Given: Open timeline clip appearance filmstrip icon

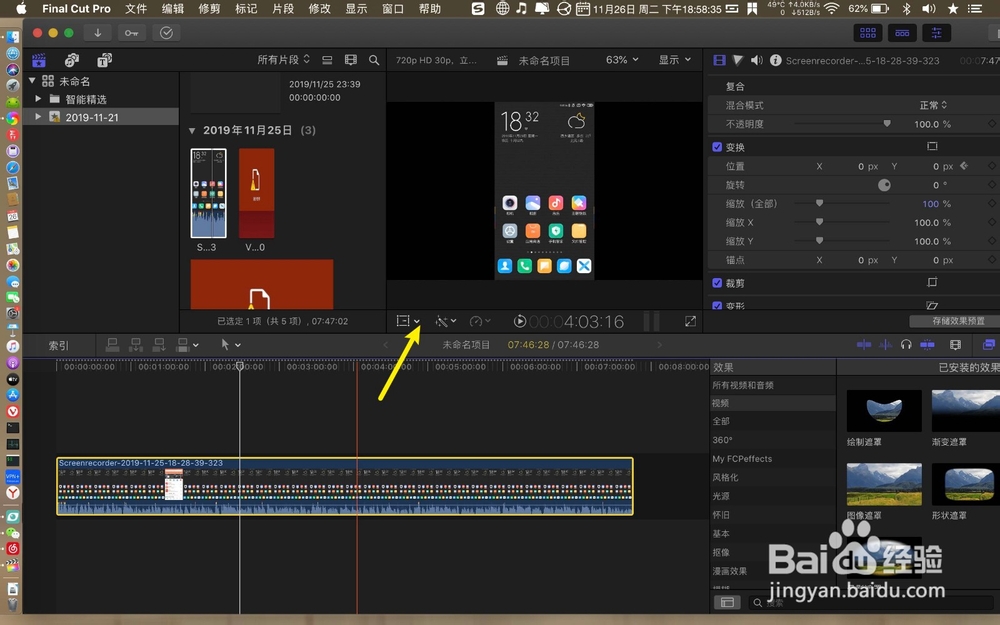Looking at the screenshot, I should click(955, 345).
